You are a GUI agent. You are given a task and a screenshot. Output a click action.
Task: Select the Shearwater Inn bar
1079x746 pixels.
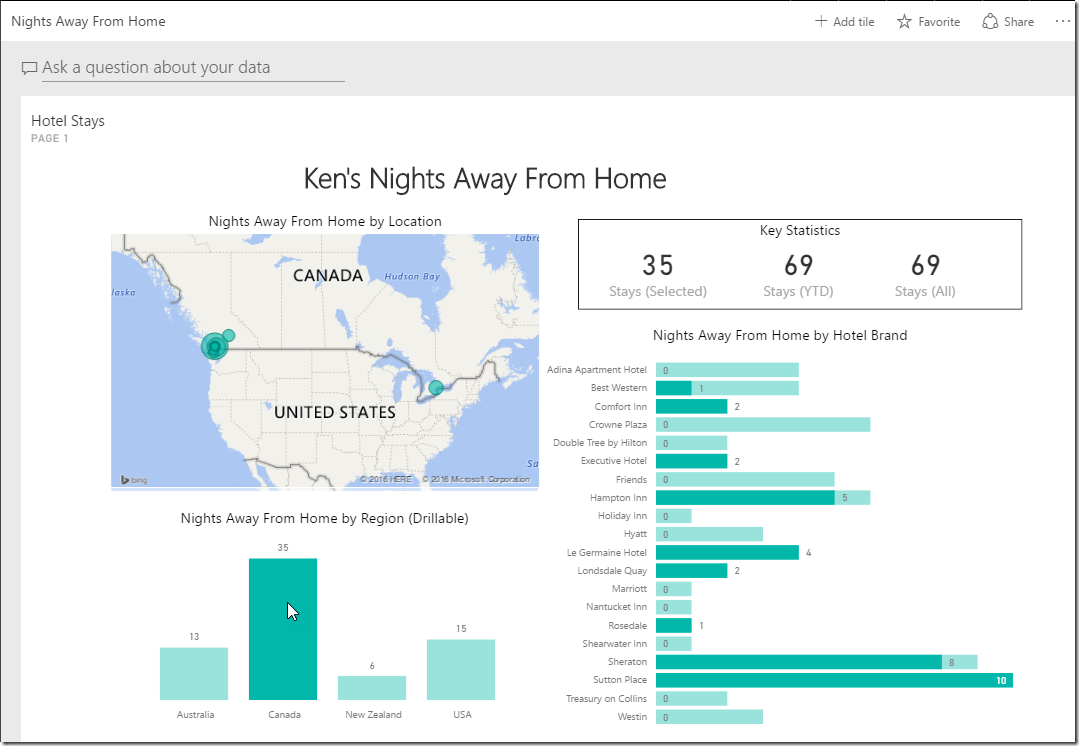pos(673,643)
